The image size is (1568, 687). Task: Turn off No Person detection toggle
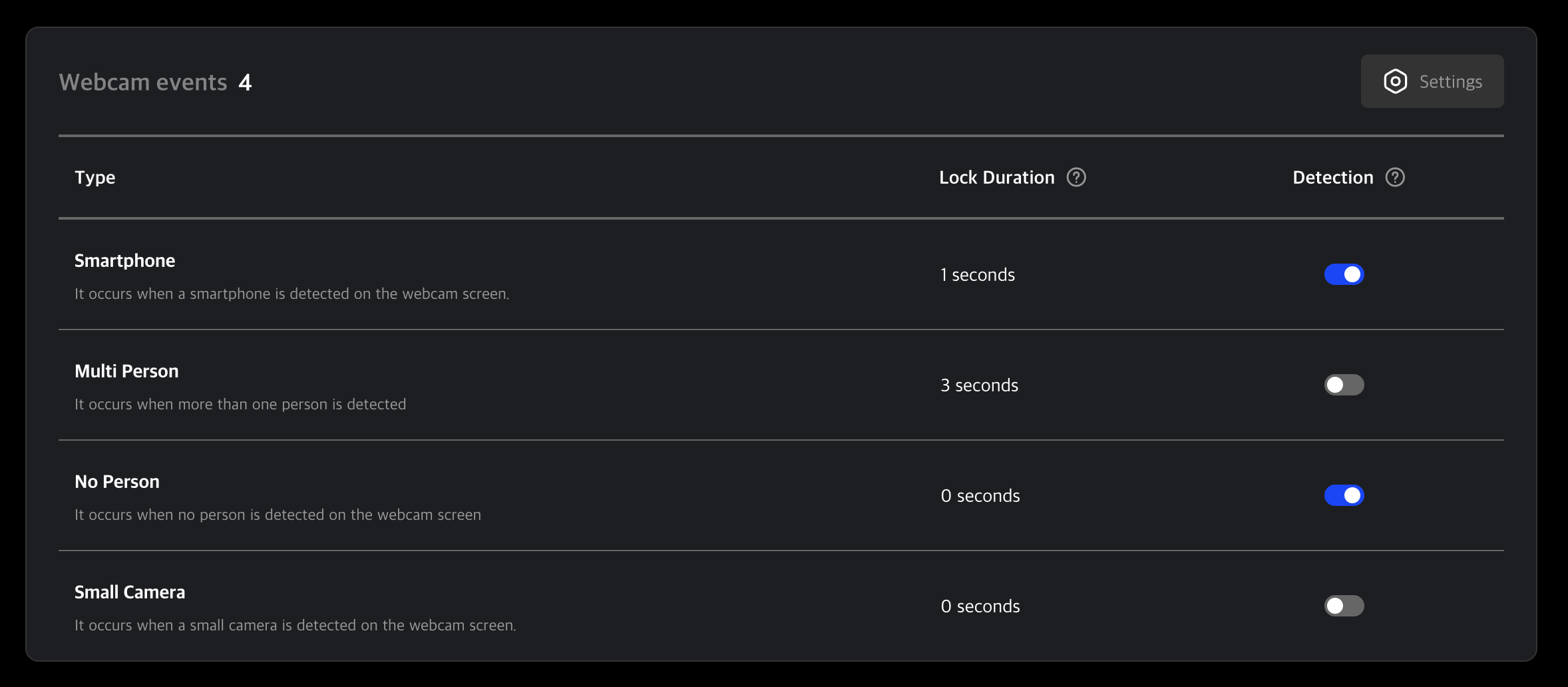click(1344, 495)
